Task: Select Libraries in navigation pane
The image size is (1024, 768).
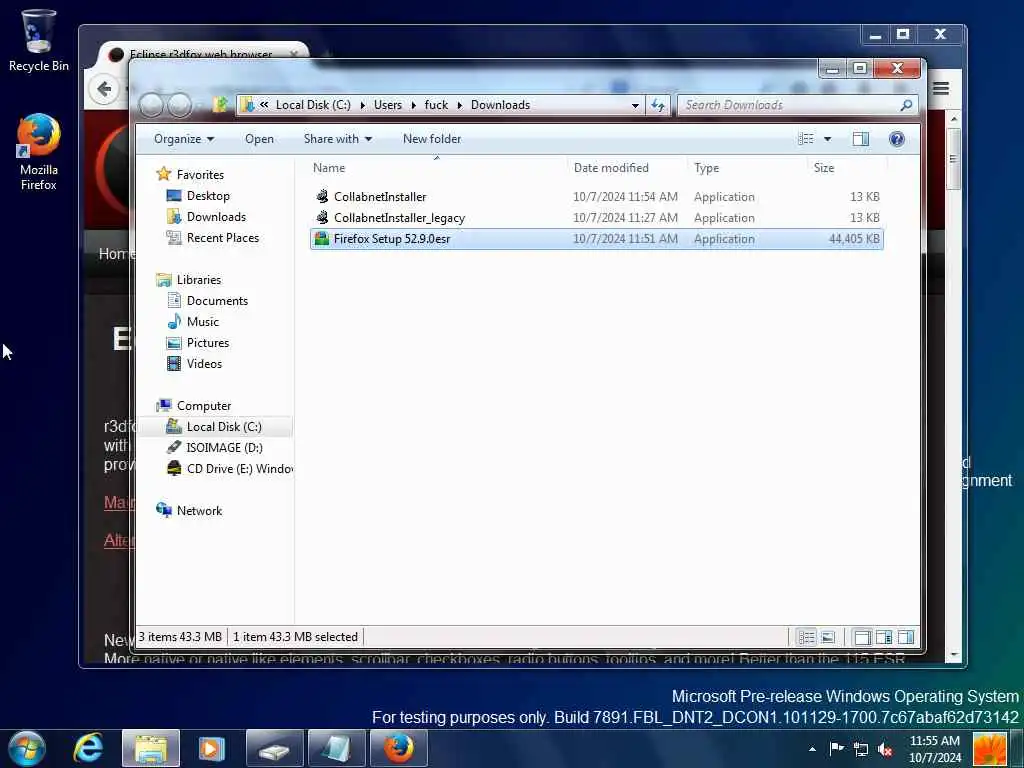Action: pyautogui.click(x=199, y=280)
